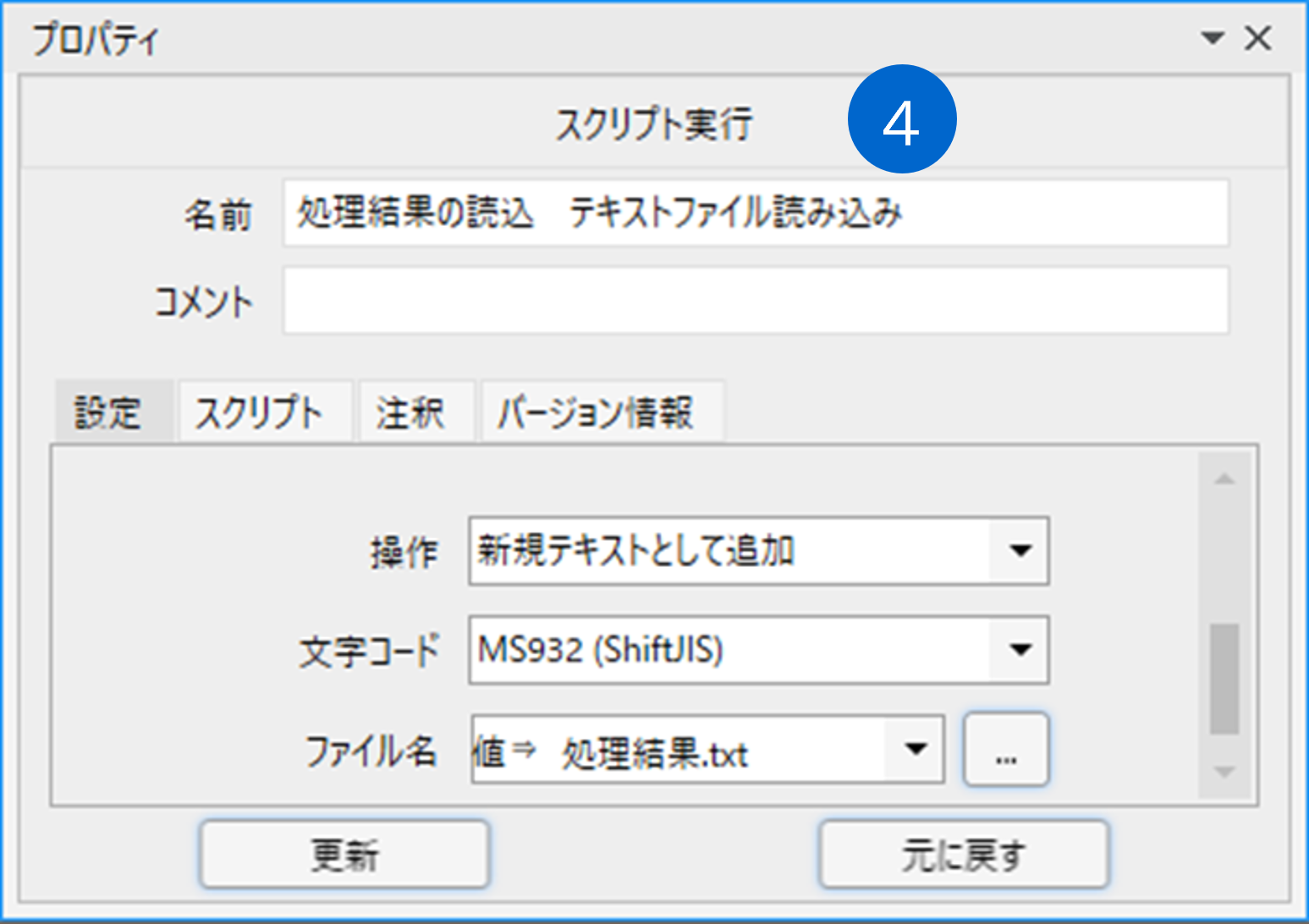The width and height of the screenshot is (1309, 924).
Task: Click the 値⇒ type indicator in ファイル名
Action: click(x=504, y=751)
